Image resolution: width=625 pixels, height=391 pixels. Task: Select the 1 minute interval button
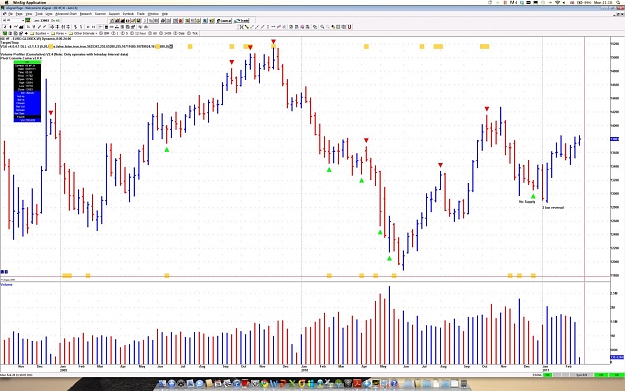(x=114, y=33)
